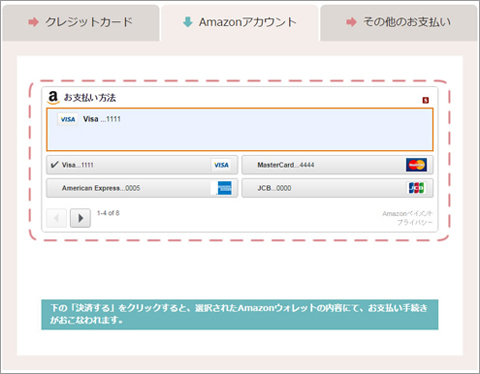Pick the American Express...0005 card

142,188
